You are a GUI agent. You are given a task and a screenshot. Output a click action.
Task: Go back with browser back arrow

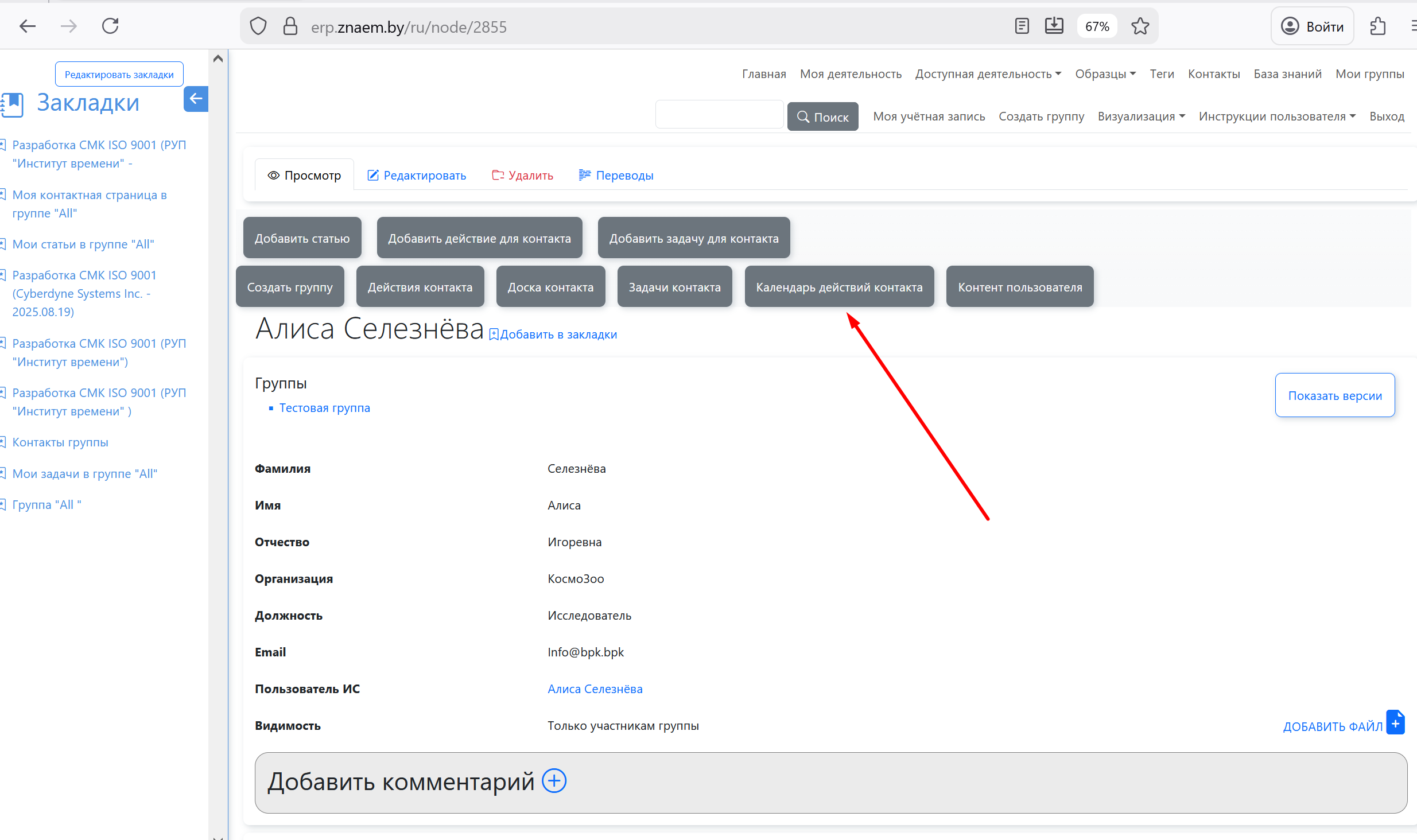click(x=28, y=26)
